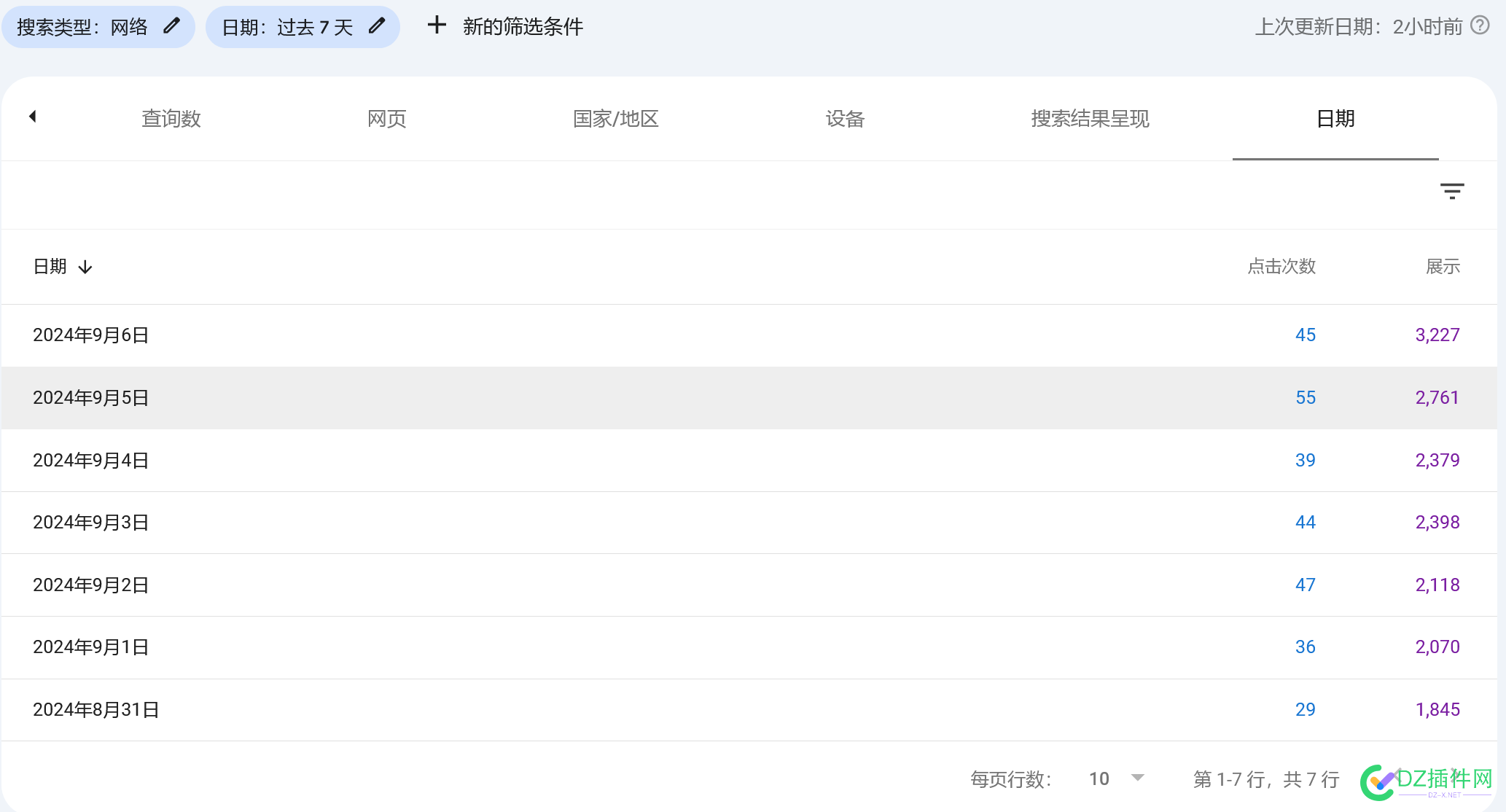Enable 新的筛选条件 filter option
Screen dimensions: 1506x812
pyautogui.click(x=501, y=27)
